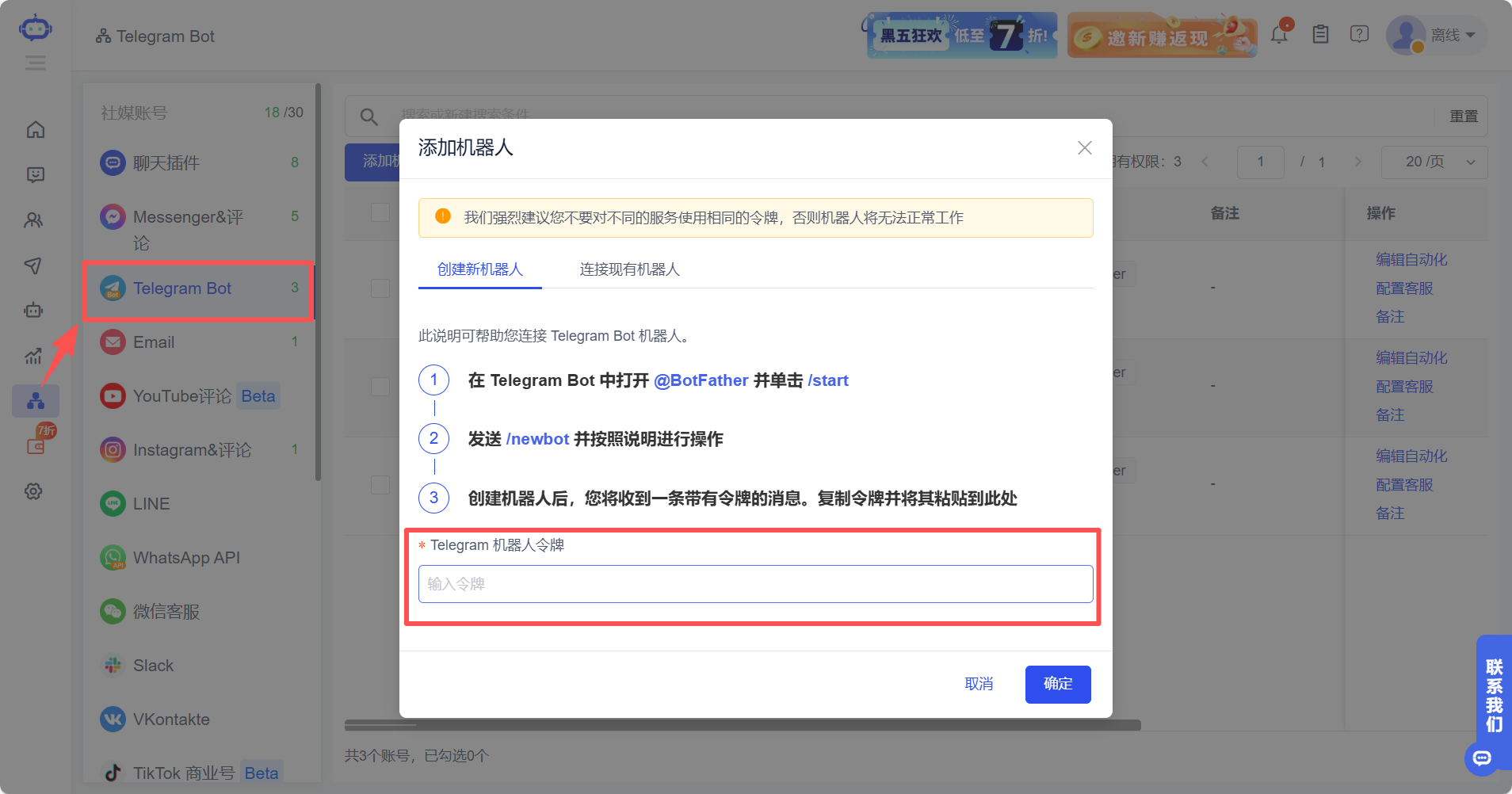Click the /start command link
The height and width of the screenshot is (794, 1512).
click(828, 380)
